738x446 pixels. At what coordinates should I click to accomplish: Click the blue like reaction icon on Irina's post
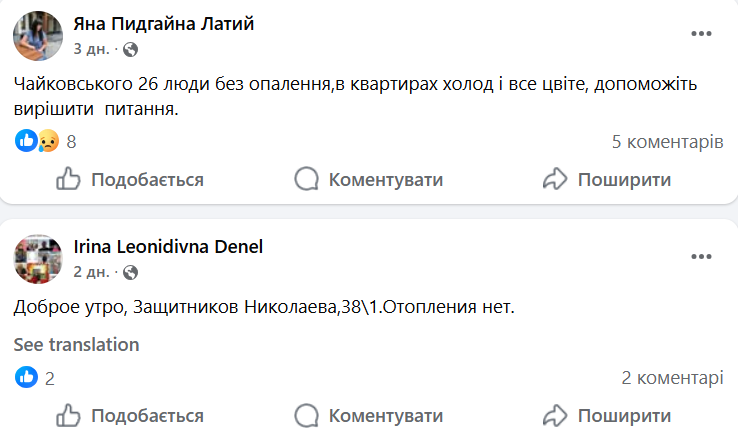click(x=27, y=378)
